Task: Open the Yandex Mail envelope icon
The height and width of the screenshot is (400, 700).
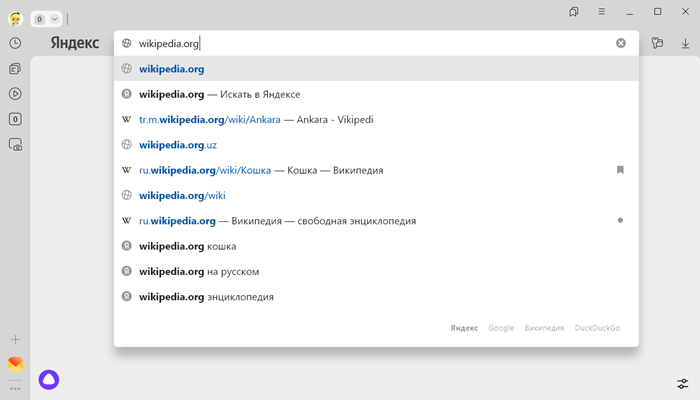Action: 15,364
